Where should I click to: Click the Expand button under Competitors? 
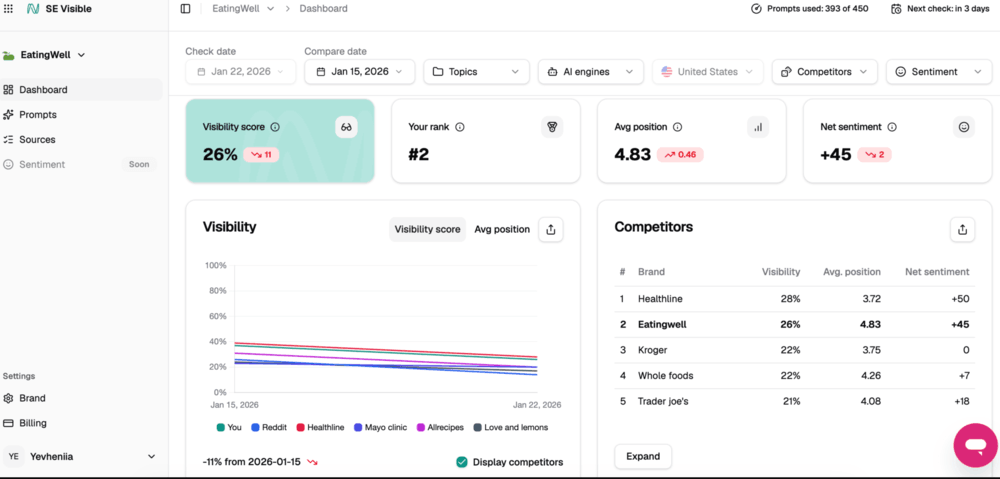pos(643,457)
